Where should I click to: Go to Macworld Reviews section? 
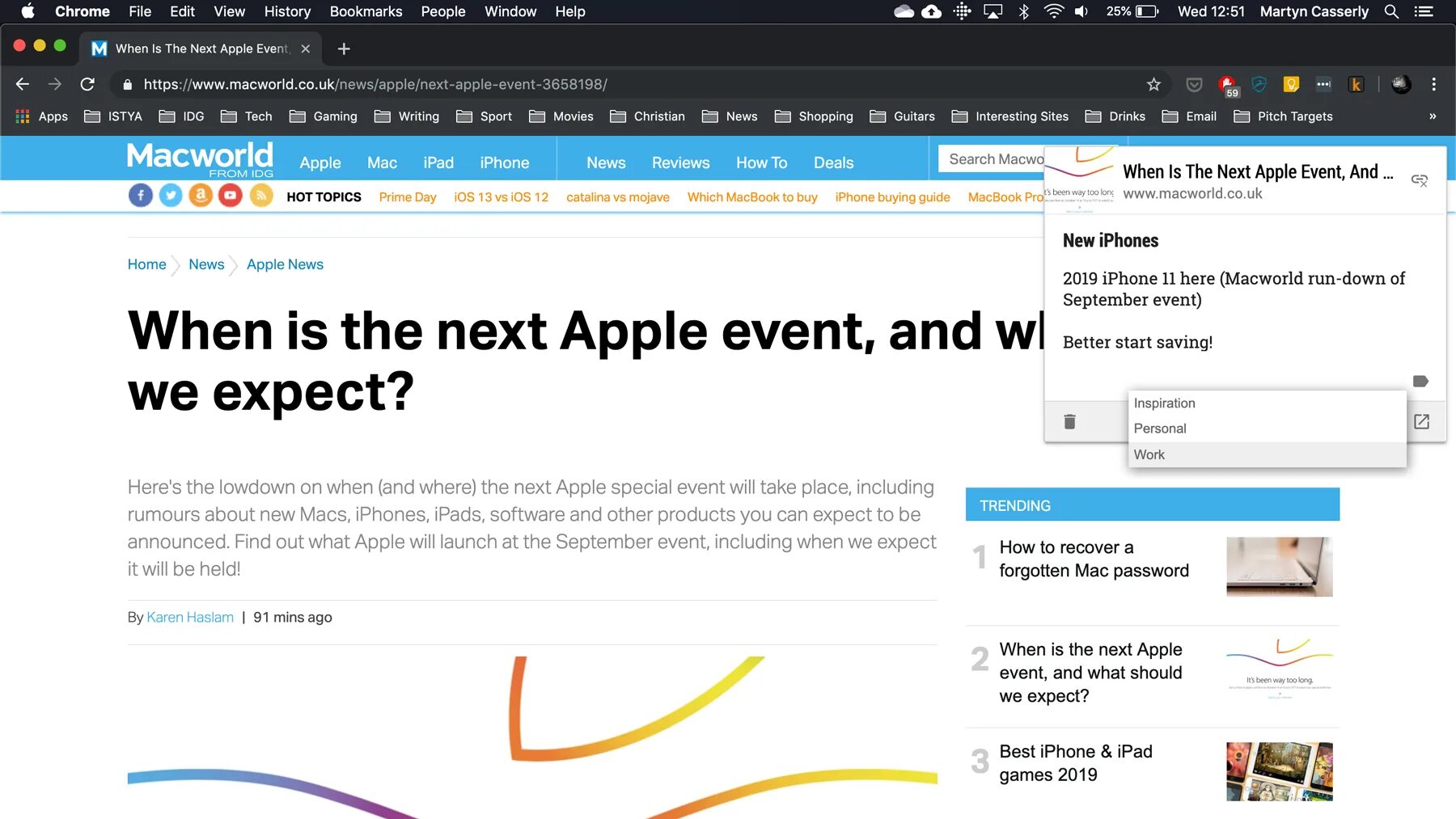[681, 163]
